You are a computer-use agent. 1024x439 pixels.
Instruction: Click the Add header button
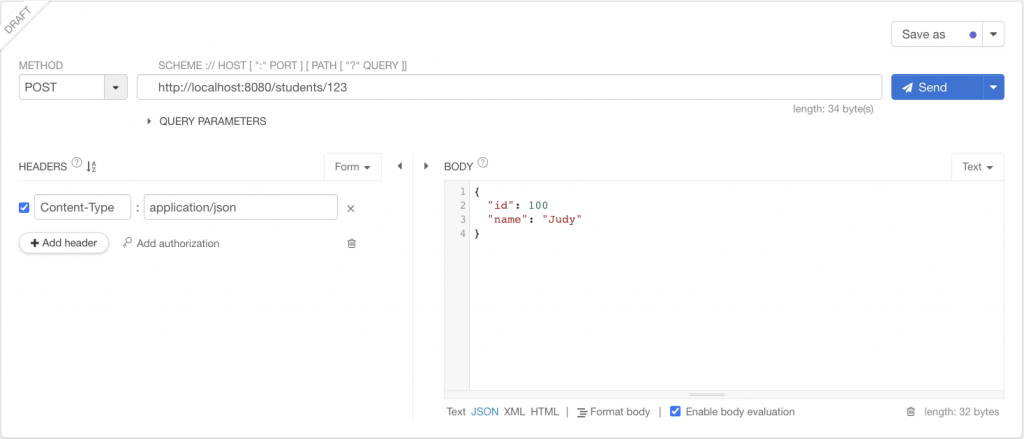point(64,243)
